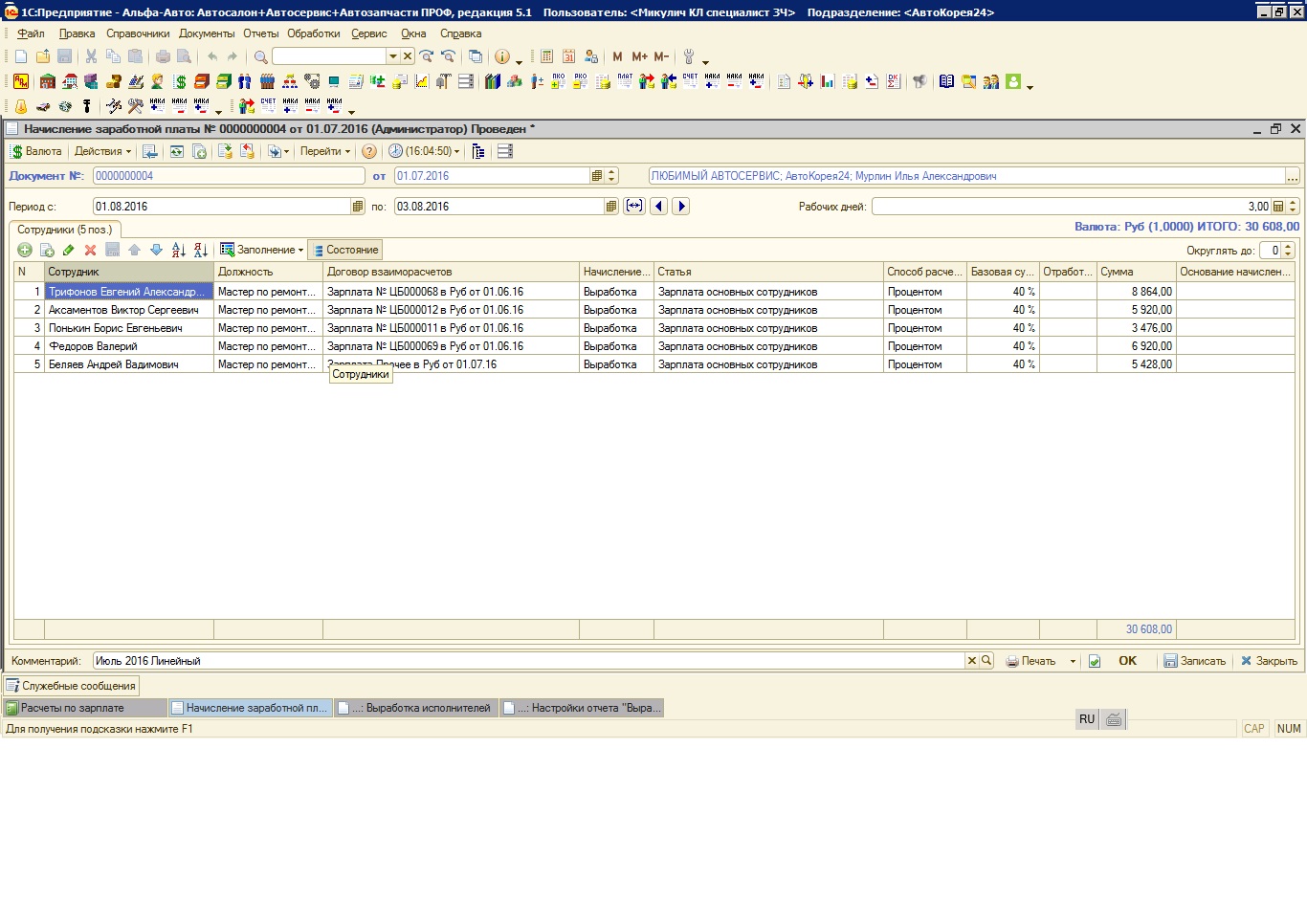Sort employees descending Я-A

point(201,250)
